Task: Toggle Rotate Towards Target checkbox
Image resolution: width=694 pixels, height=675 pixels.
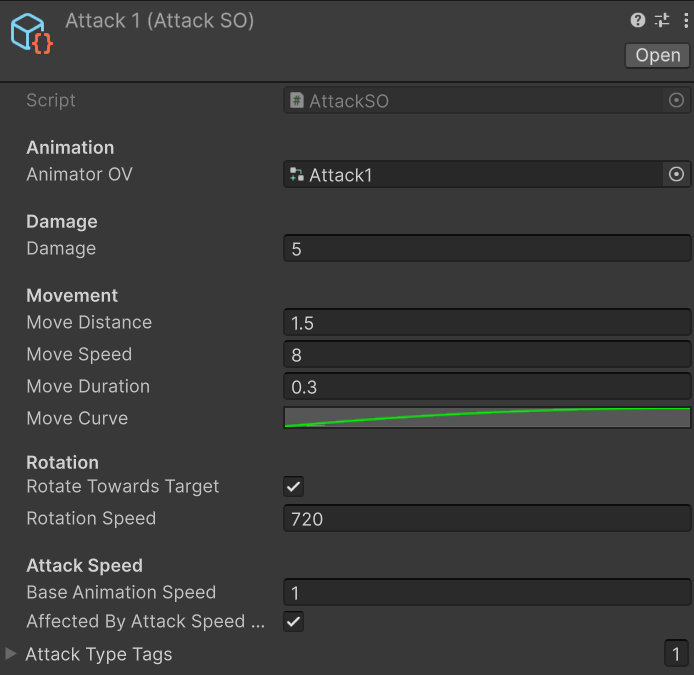Action: tap(293, 486)
